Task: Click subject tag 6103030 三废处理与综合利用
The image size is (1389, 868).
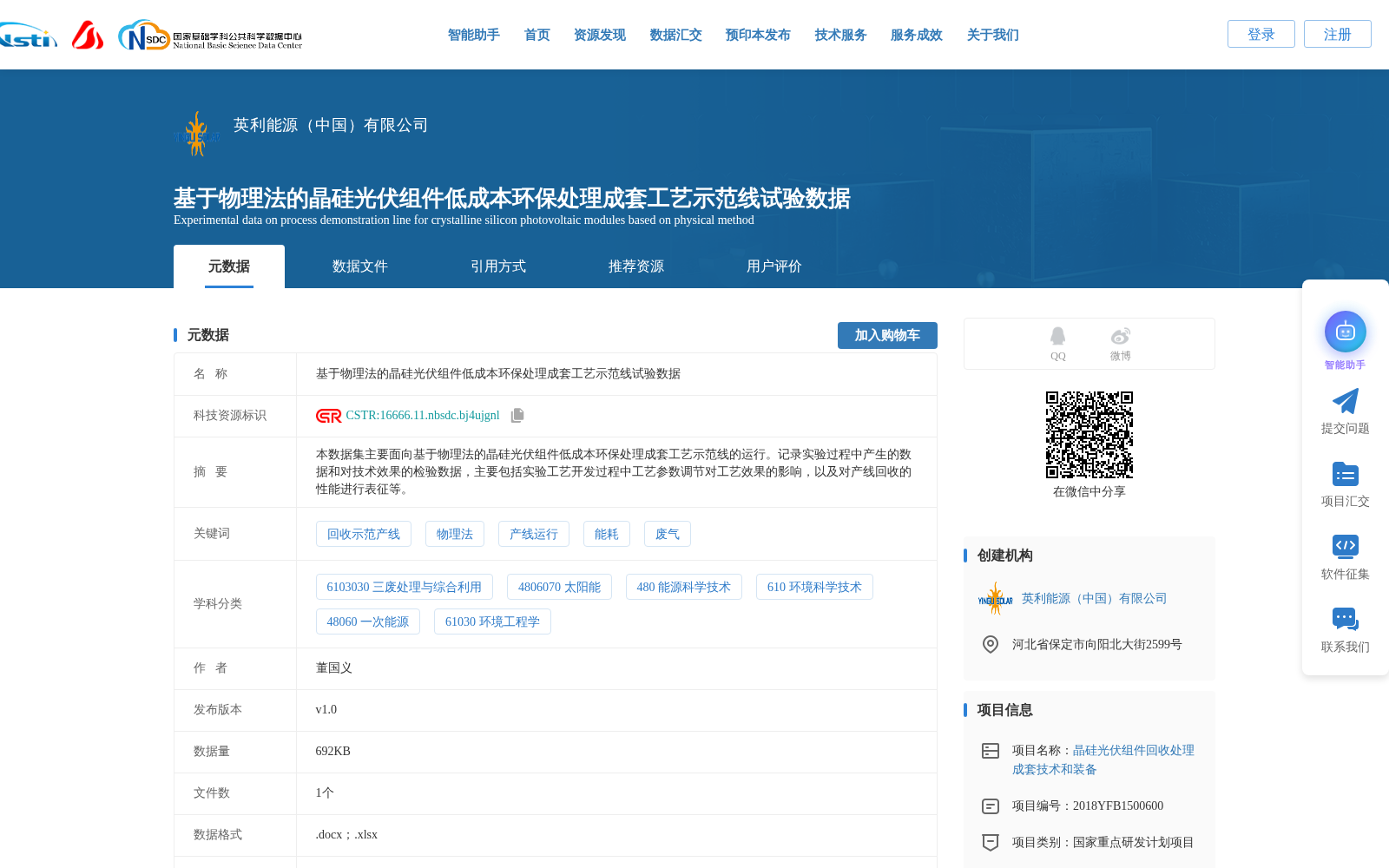Action: (x=405, y=587)
